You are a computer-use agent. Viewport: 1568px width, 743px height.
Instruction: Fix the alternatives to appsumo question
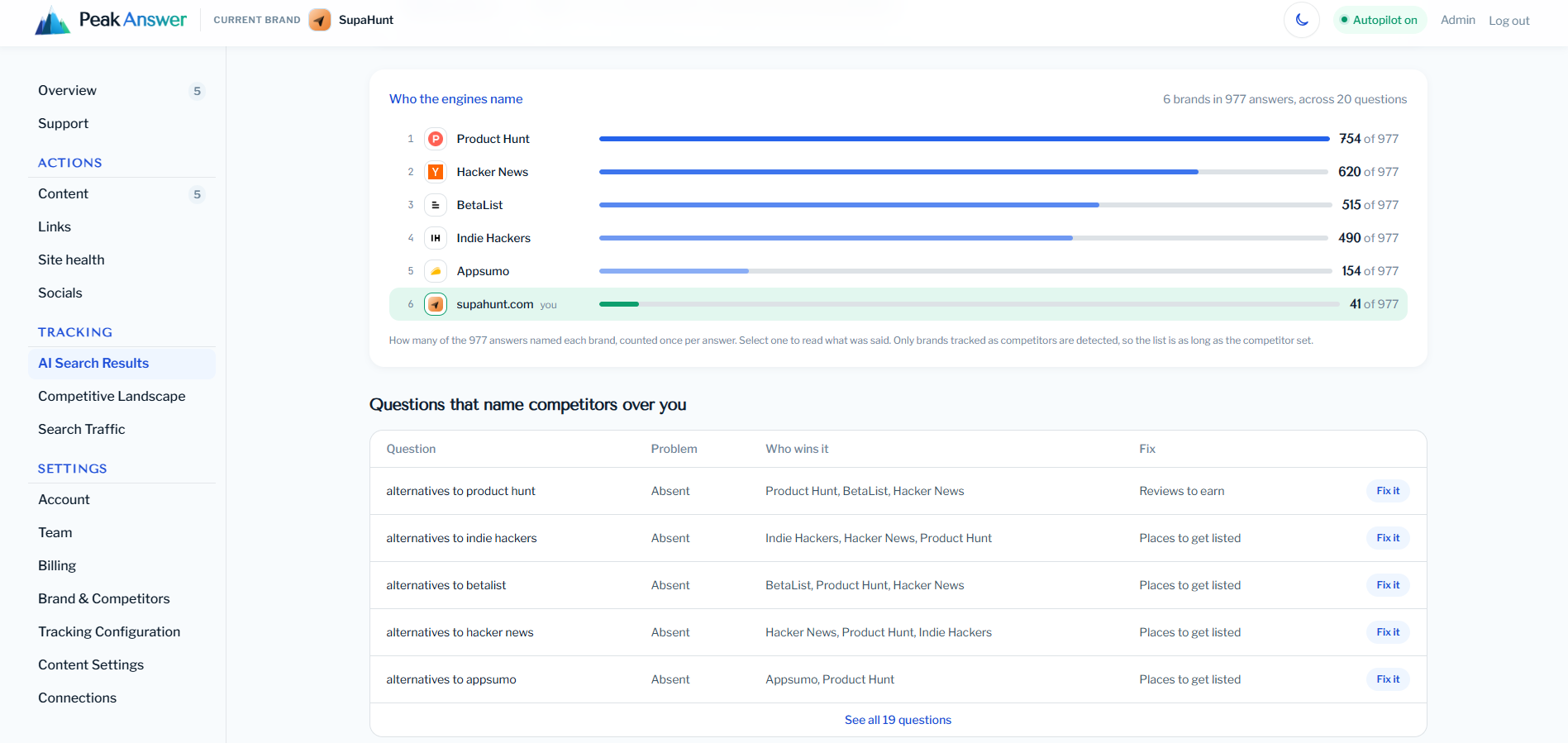click(x=1388, y=679)
